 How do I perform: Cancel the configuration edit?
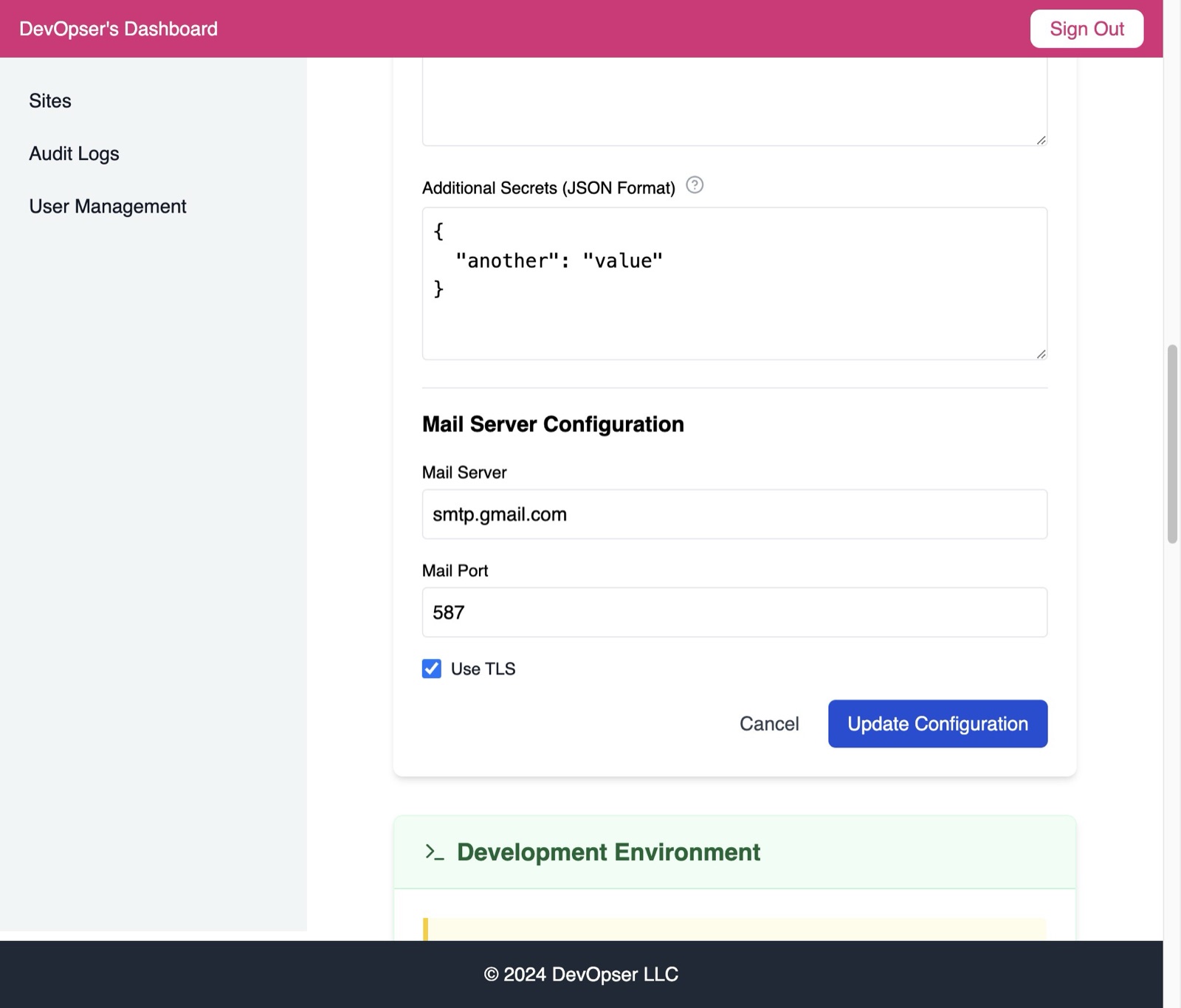click(769, 724)
